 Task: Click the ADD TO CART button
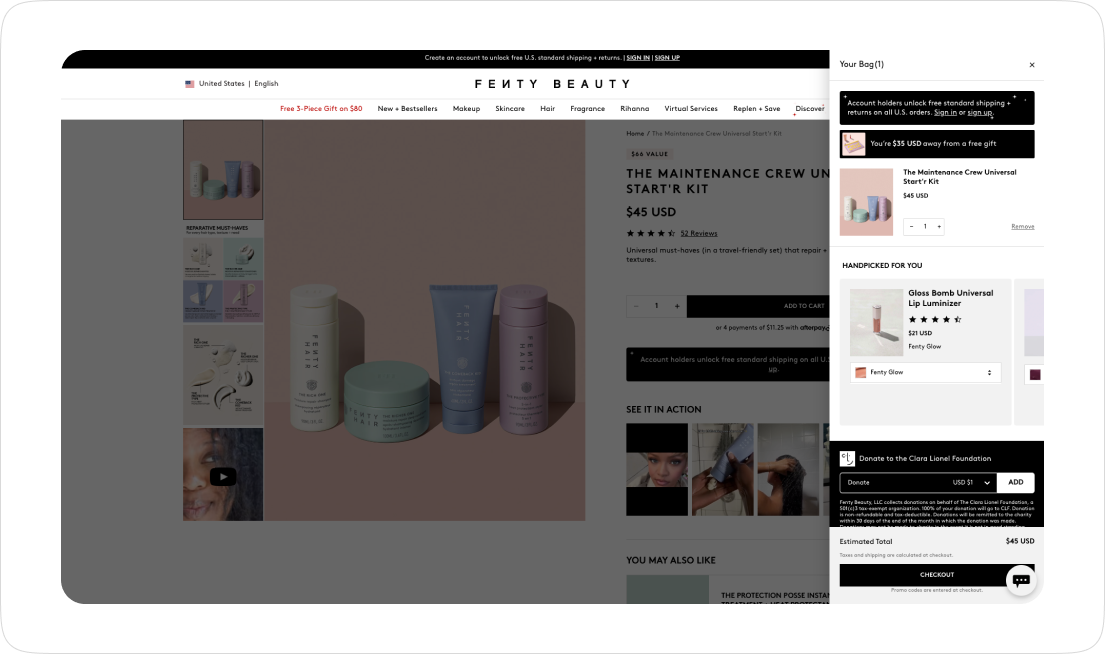click(758, 306)
